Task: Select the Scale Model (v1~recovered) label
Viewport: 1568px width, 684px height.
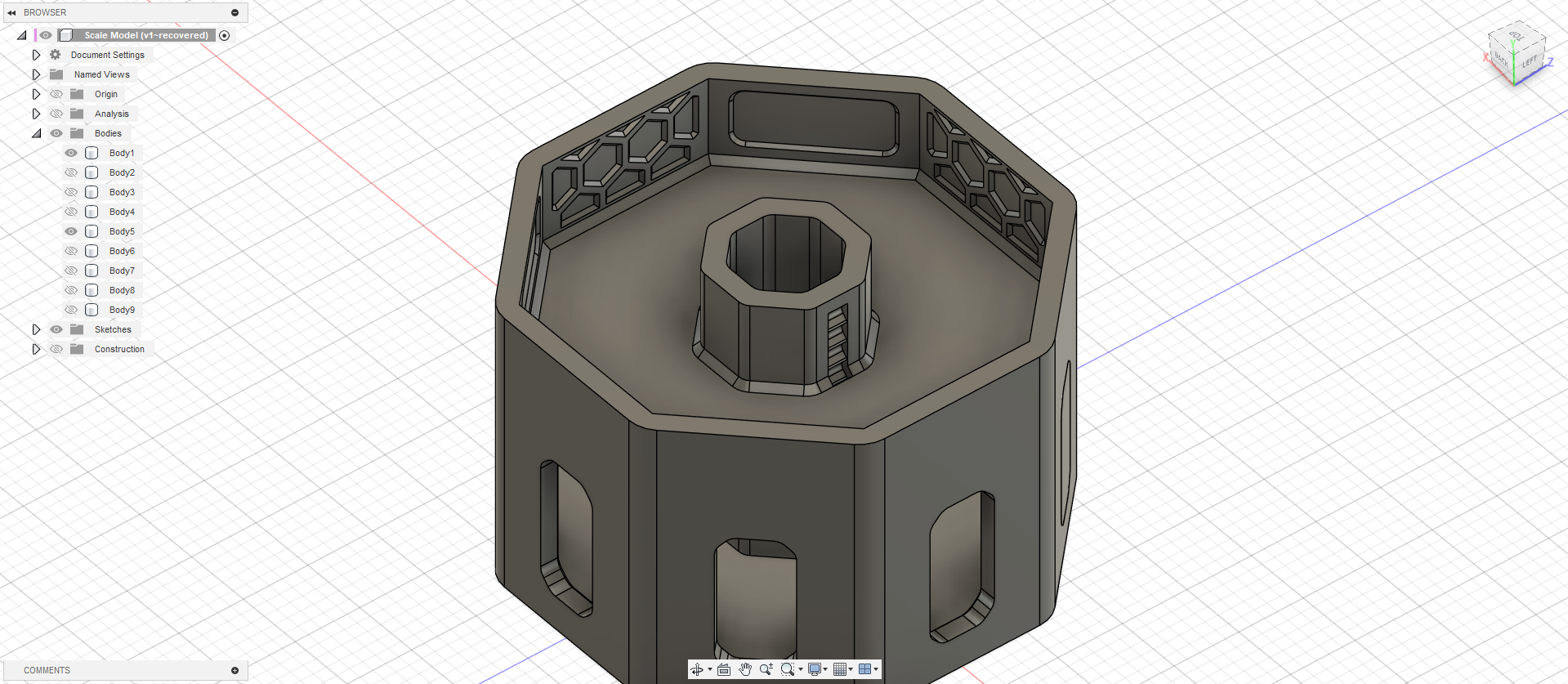Action: click(146, 35)
